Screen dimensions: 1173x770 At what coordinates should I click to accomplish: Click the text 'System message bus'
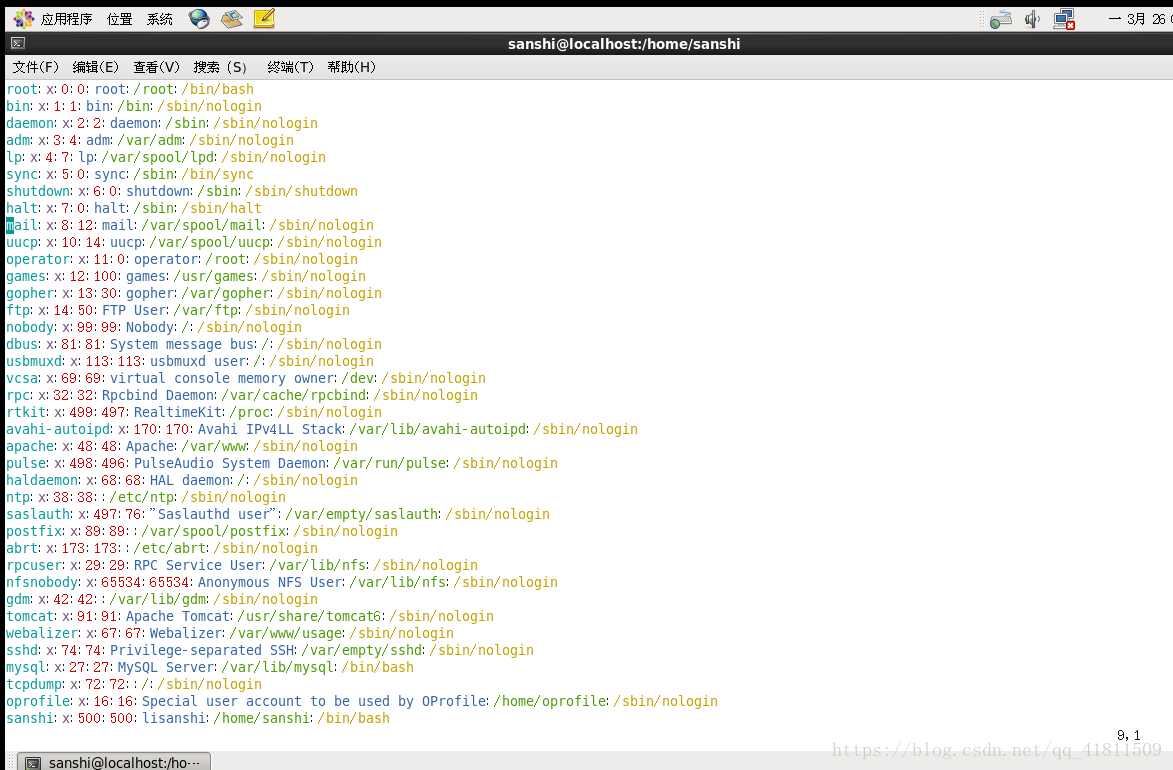click(x=183, y=344)
